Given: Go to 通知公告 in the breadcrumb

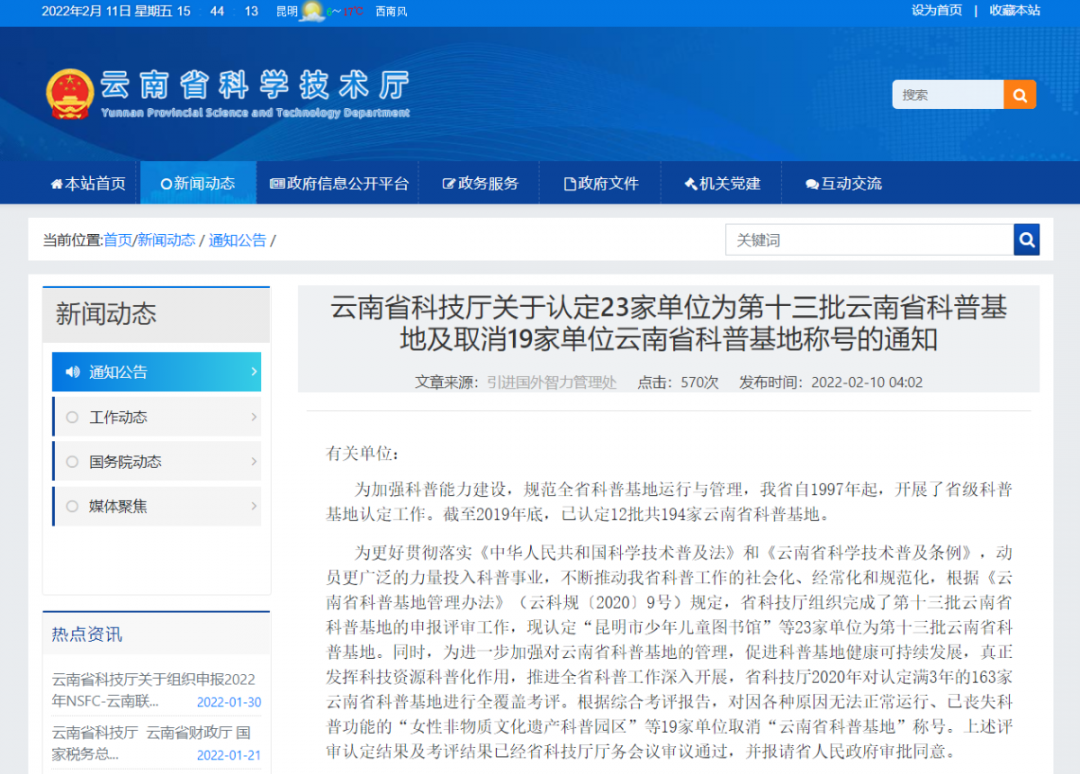Looking at the screenshot, I should (237, 240).
